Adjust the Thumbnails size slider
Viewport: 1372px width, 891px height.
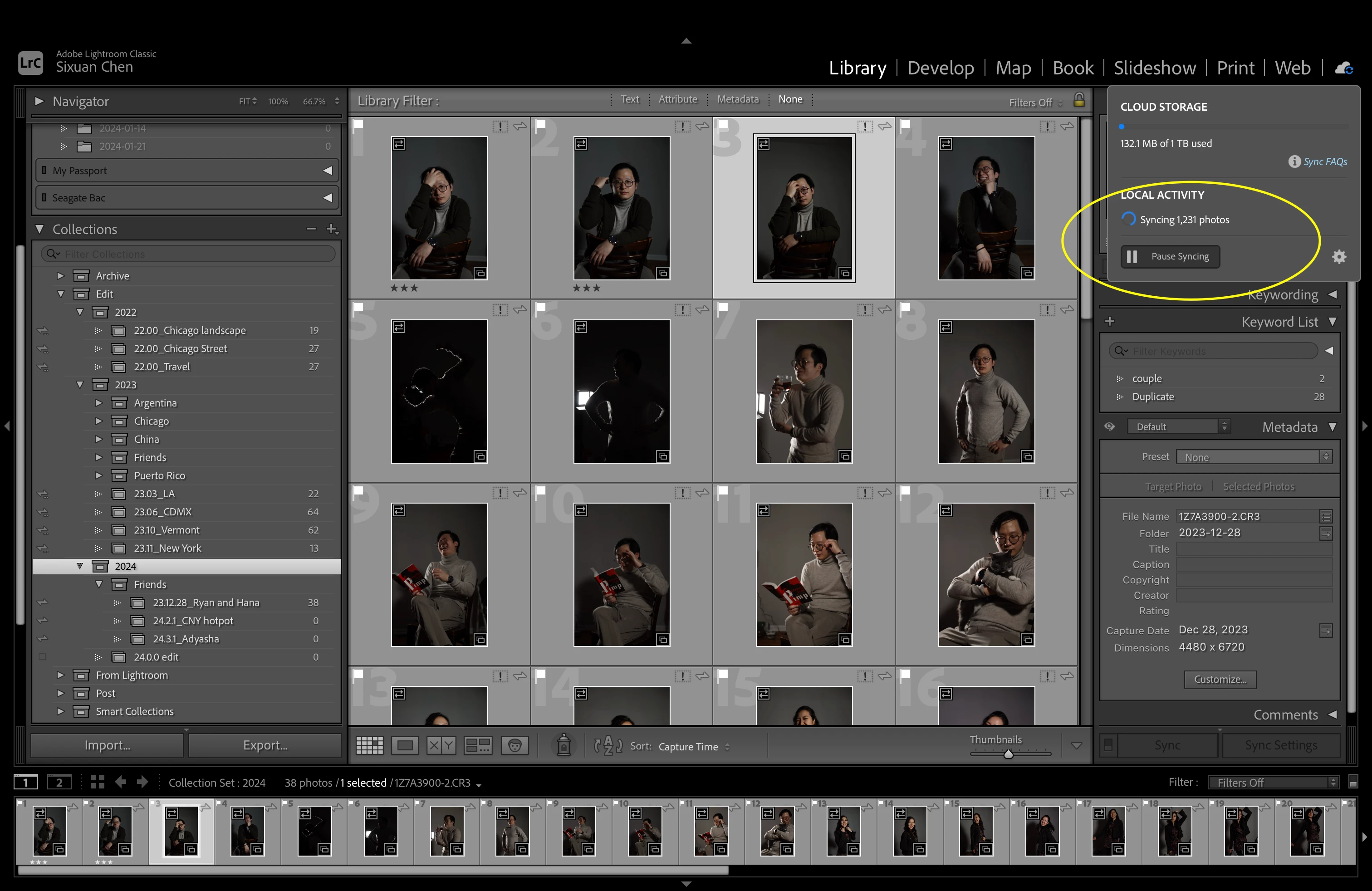click(1008, 753)
